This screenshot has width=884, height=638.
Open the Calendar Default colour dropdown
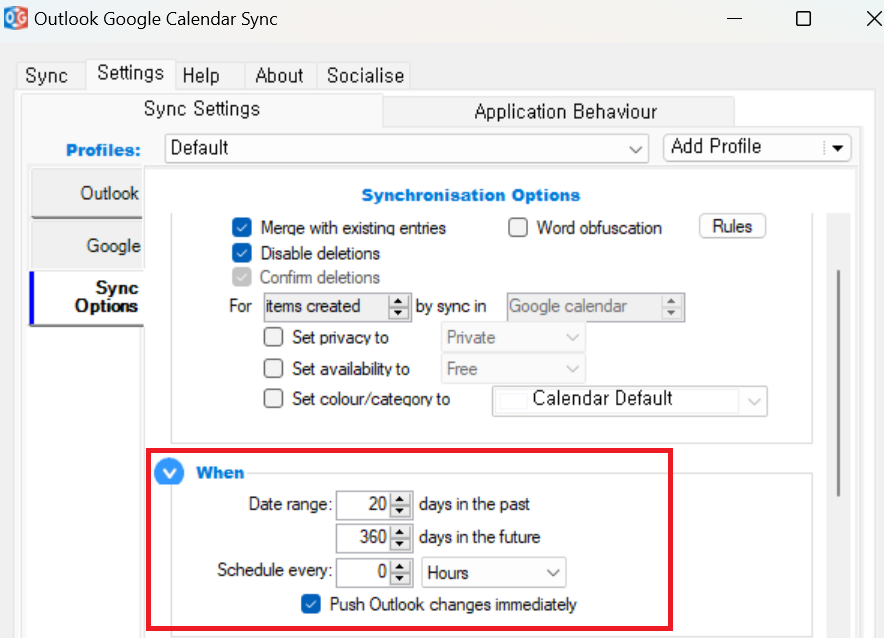point(630,401)
